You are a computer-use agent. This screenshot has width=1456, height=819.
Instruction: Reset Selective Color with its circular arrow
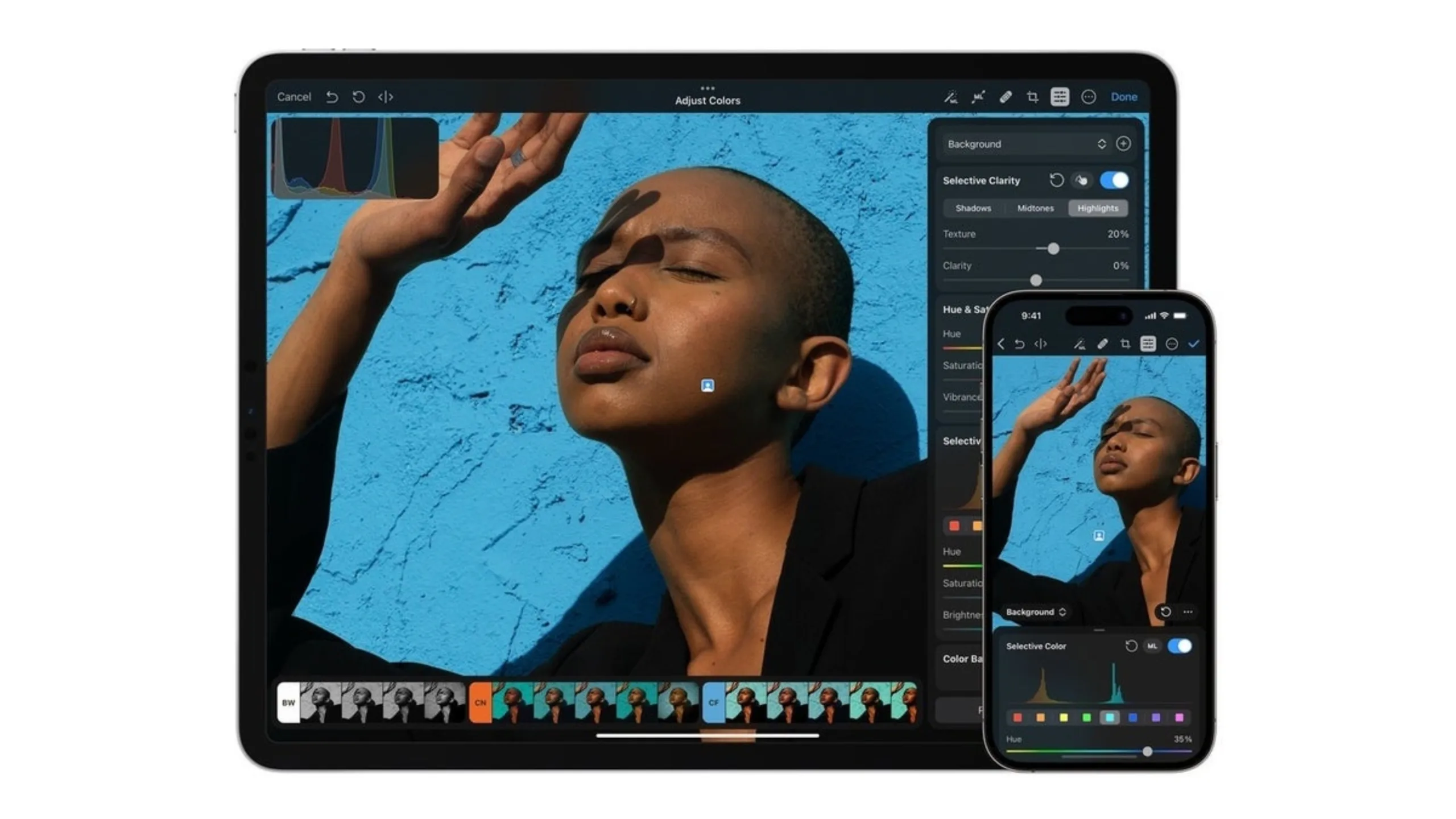point(1131,646)
